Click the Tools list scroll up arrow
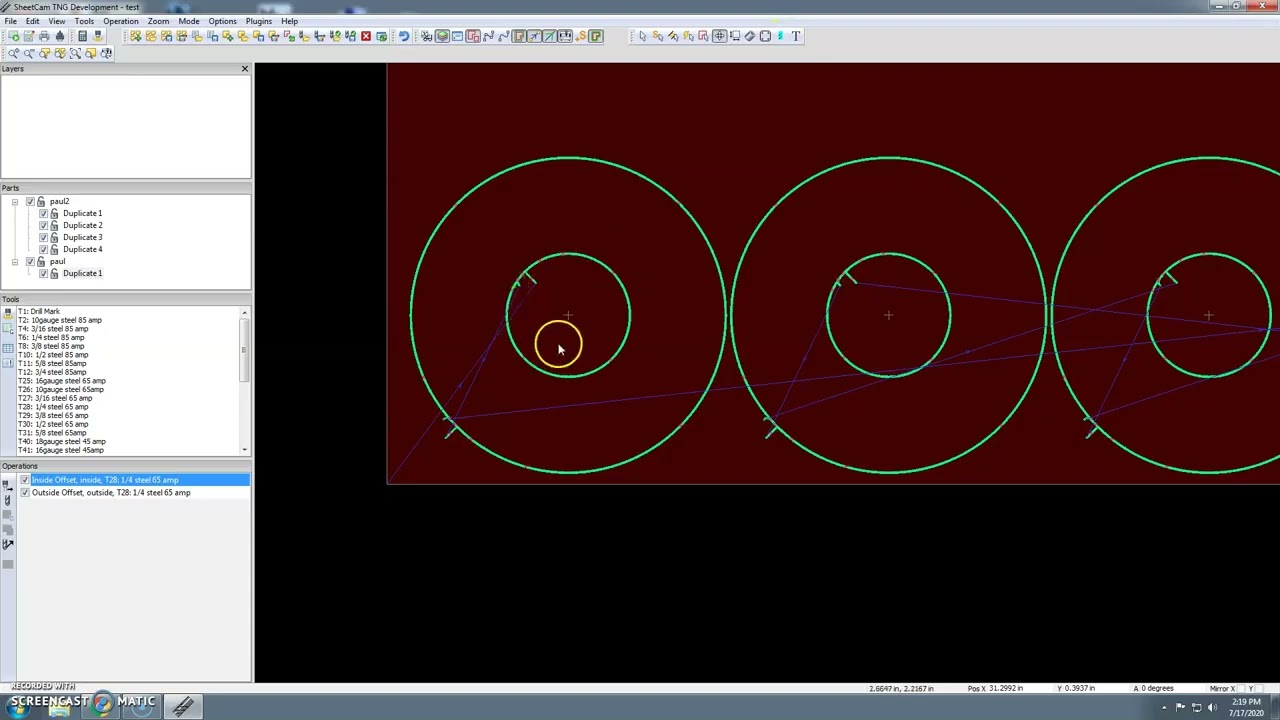 pyautogui.click(x=244, y=314)
